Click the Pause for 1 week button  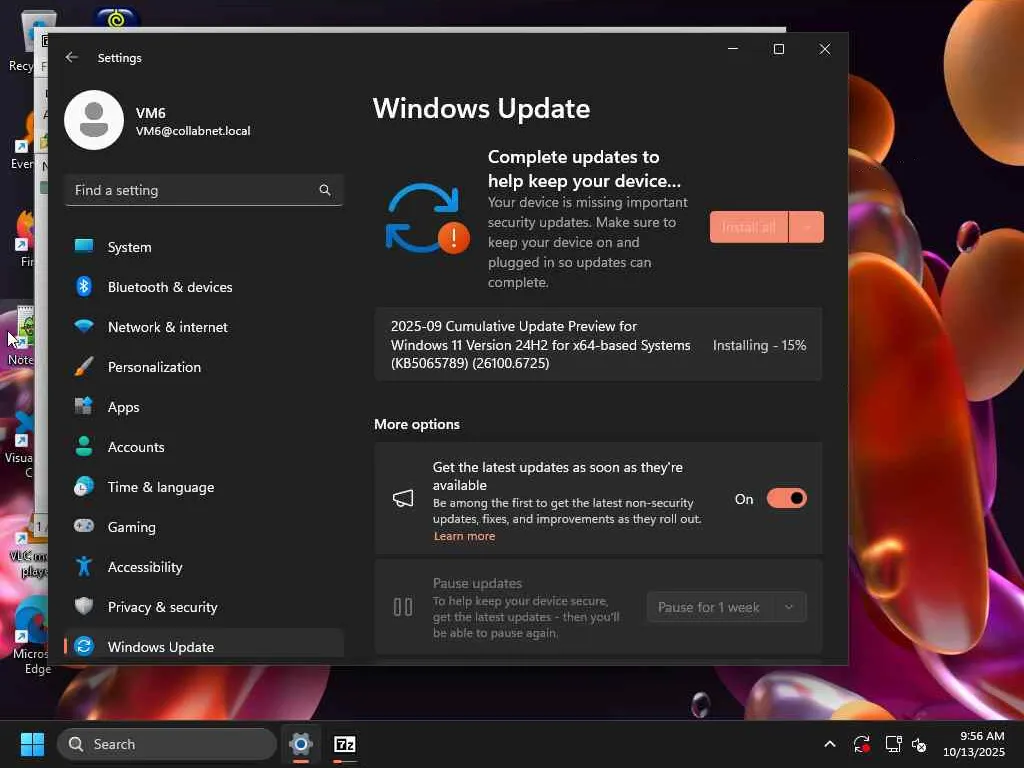point(710,607)
